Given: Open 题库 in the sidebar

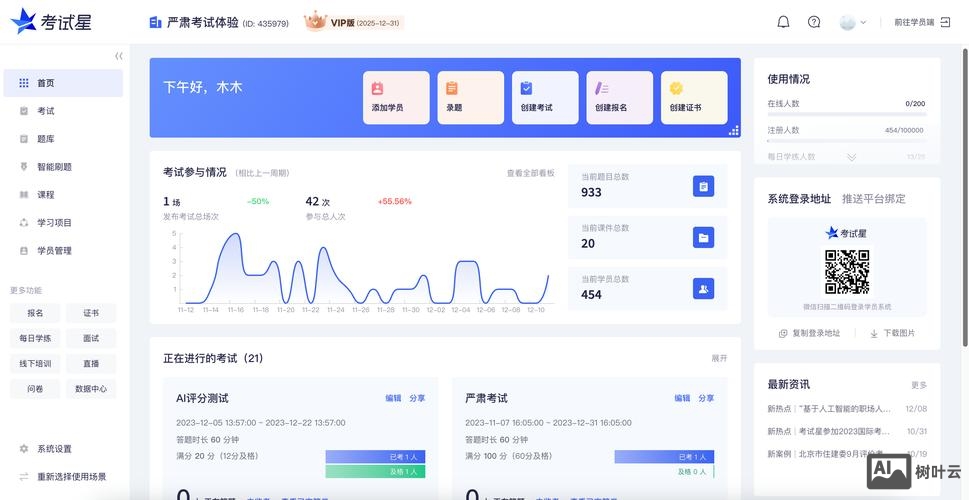Looking at the screenshot, I should (63, 139).
